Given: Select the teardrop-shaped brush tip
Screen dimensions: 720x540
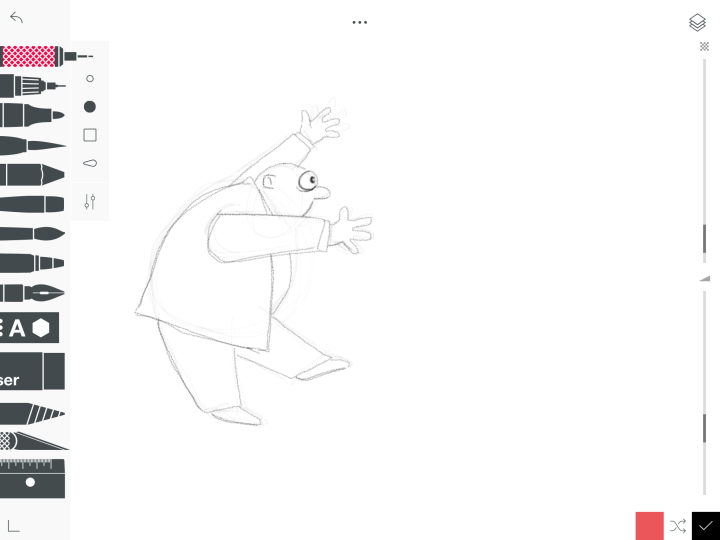Looking at the screenshot, I should (90, 163).
